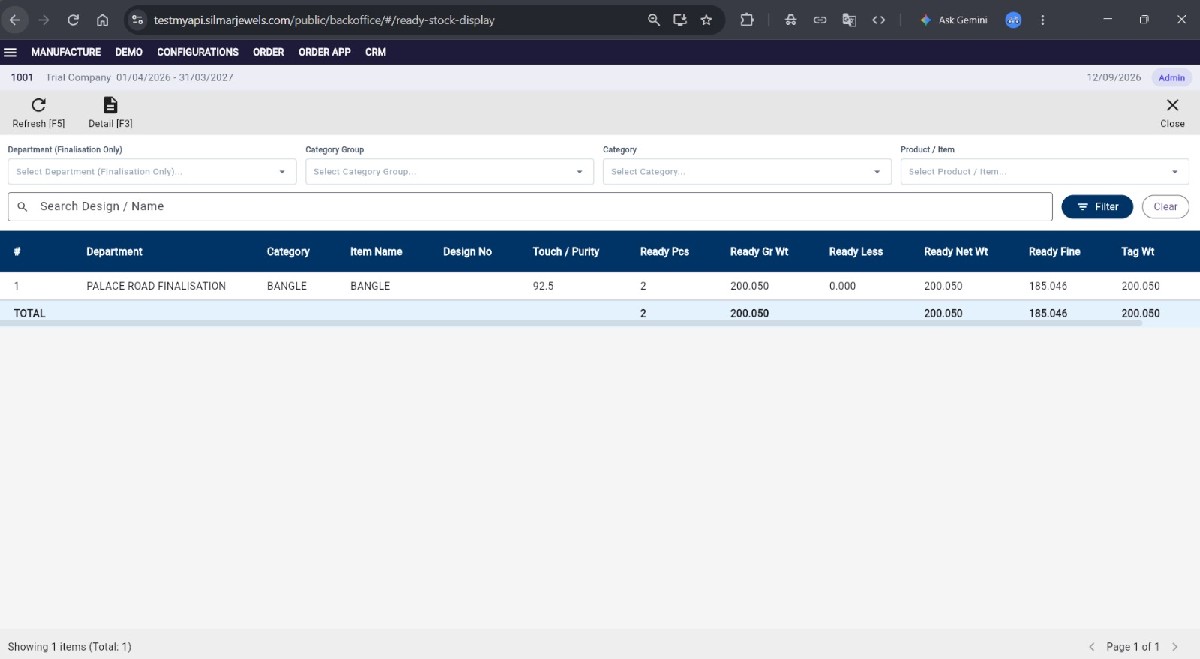Click the Refresh [F5] icon
Screen dimensions: 1200x659
(x=38, y=105)
